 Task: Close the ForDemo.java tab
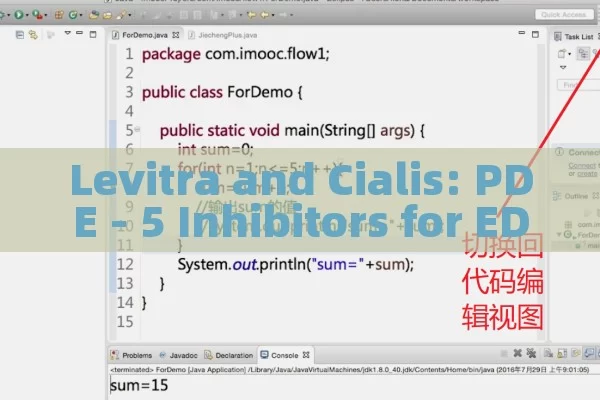176,35
